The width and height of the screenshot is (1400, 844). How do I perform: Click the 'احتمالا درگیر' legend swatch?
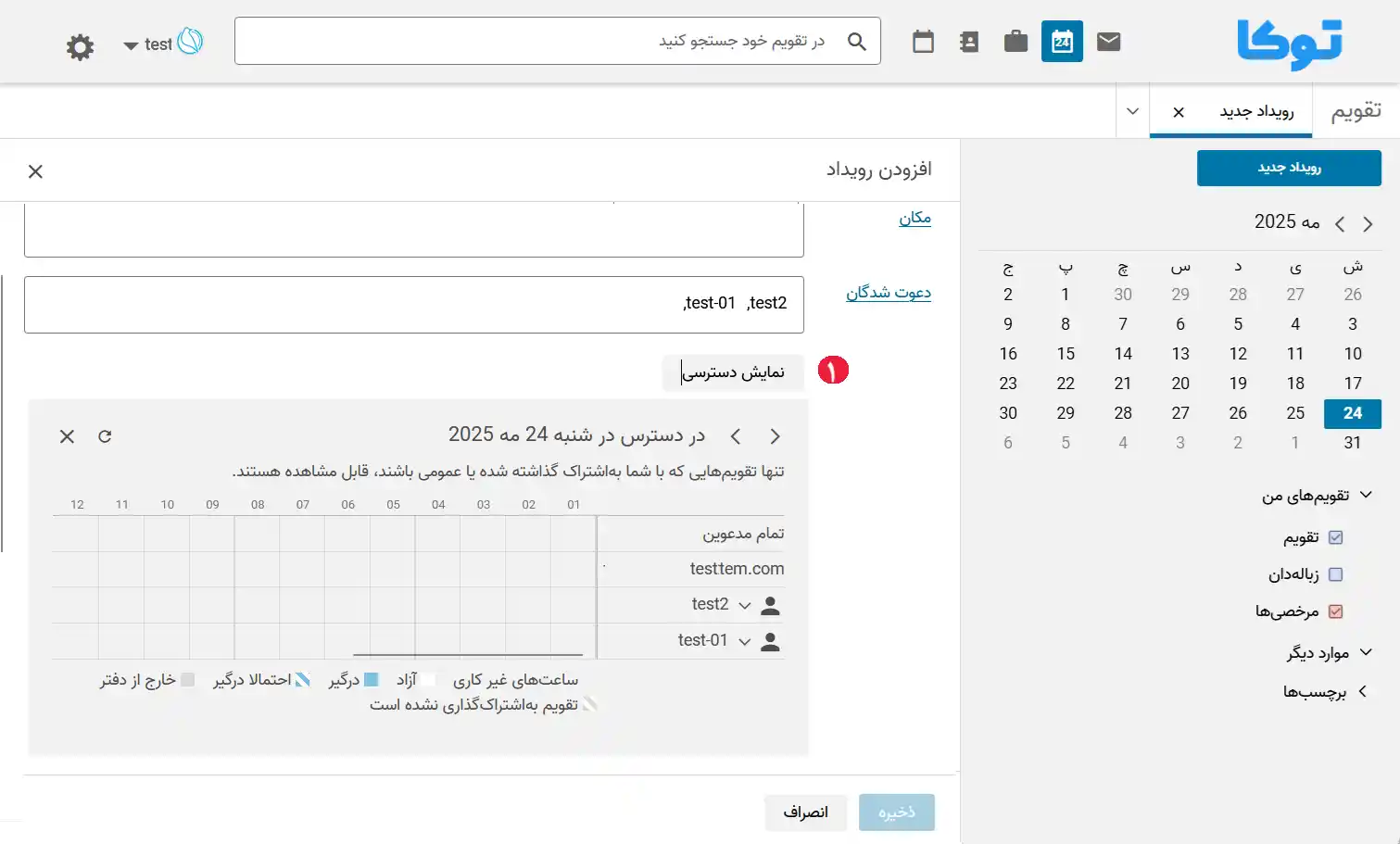pos(303,680)
